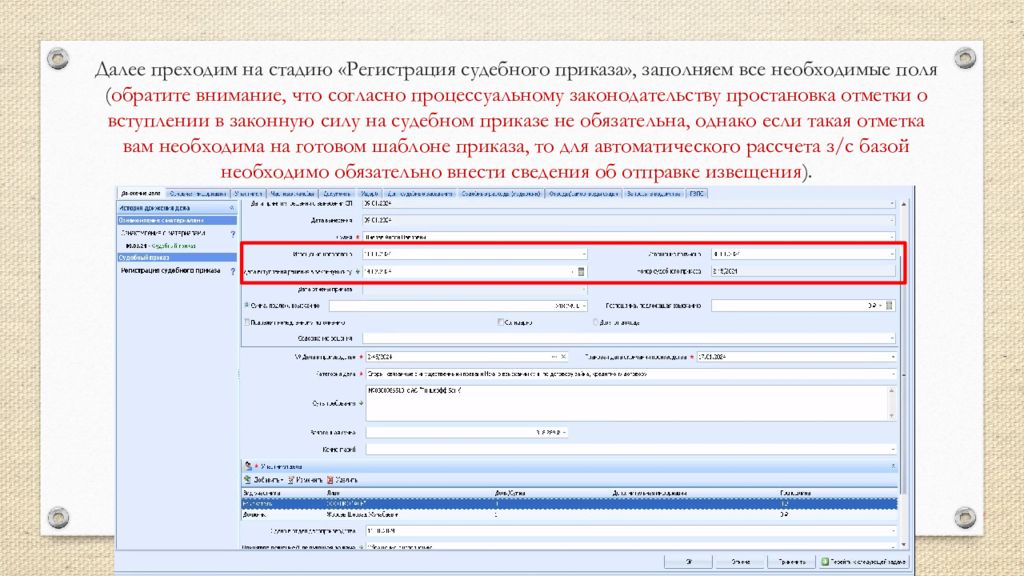Viewport: 1024px width, 576px height.
Task: Select the highlighted first participant row
Action: pyautogui.click(x=569, y=504)
